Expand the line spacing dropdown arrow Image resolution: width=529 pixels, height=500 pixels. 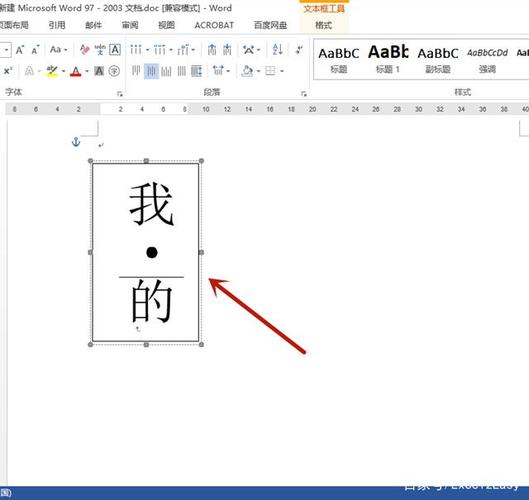[x=228, y=71]
